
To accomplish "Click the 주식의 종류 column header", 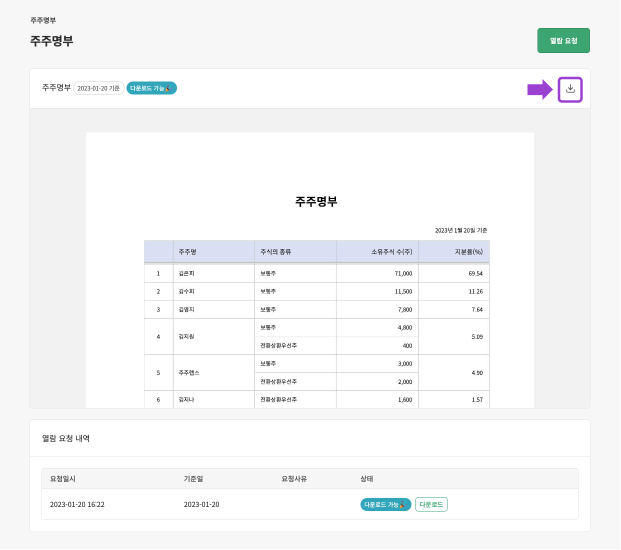I will pyautogui.click(x=274, y=251).
